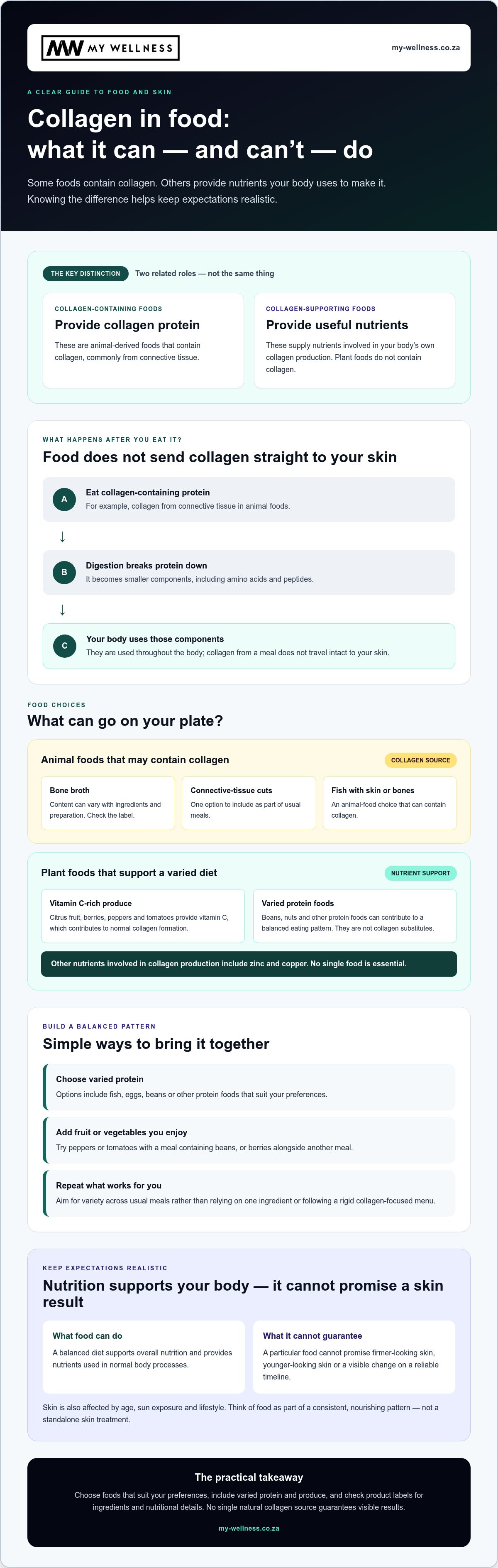Click the What it cannot guarantee card
498x1568 pixels.
click(354, 1357)
